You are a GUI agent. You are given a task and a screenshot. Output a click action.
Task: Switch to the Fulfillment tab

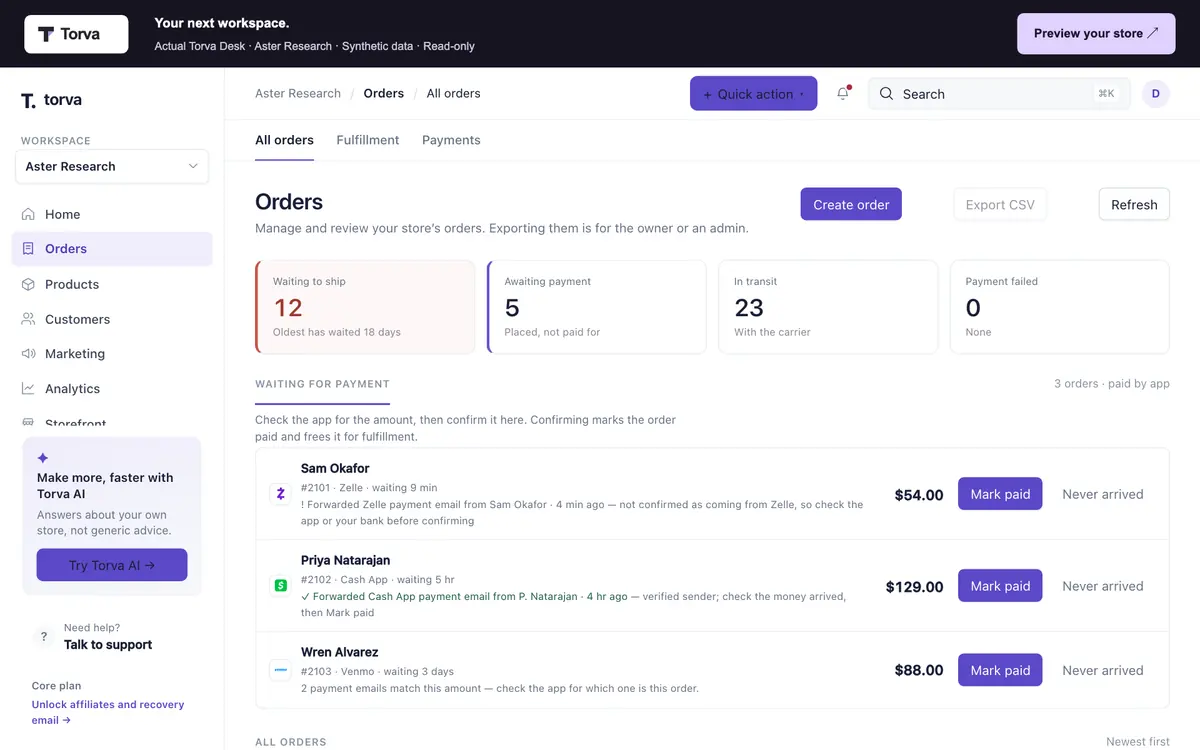coord(368,140)
